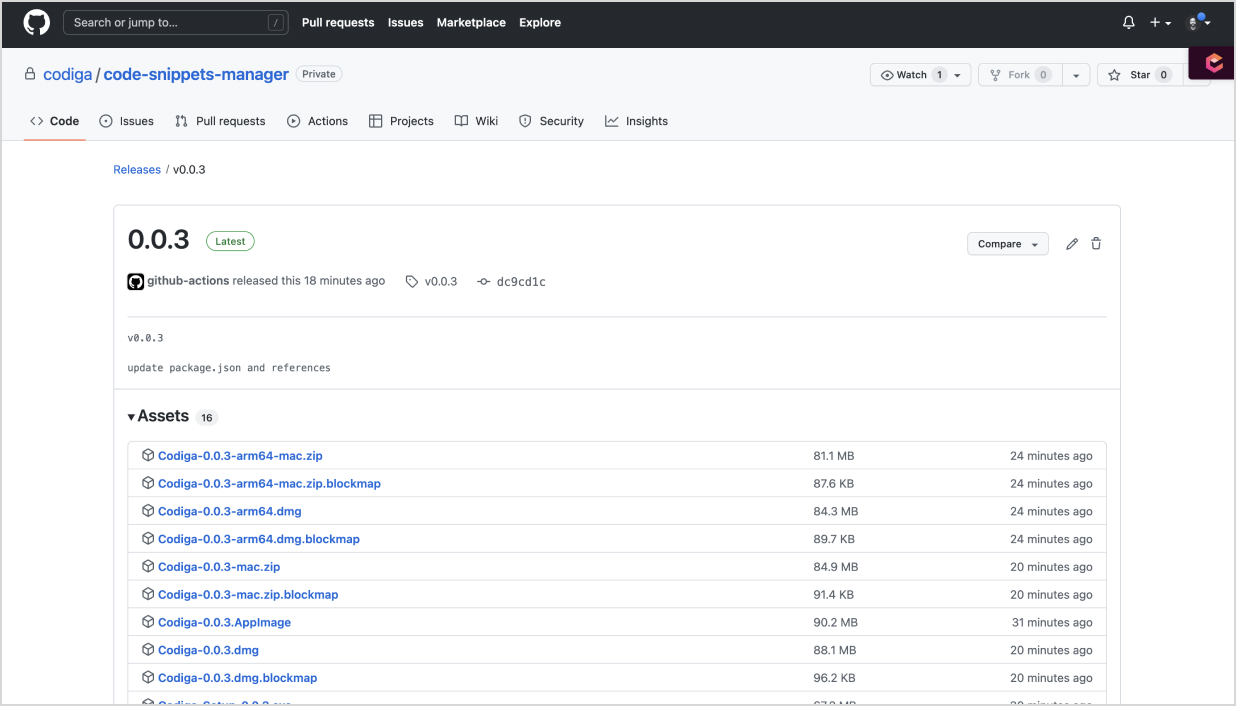This screenshot has width=1236, height=706.
Task: Open the Compare dropdown
Action: pyautogui.click(x=1008, y=244)
